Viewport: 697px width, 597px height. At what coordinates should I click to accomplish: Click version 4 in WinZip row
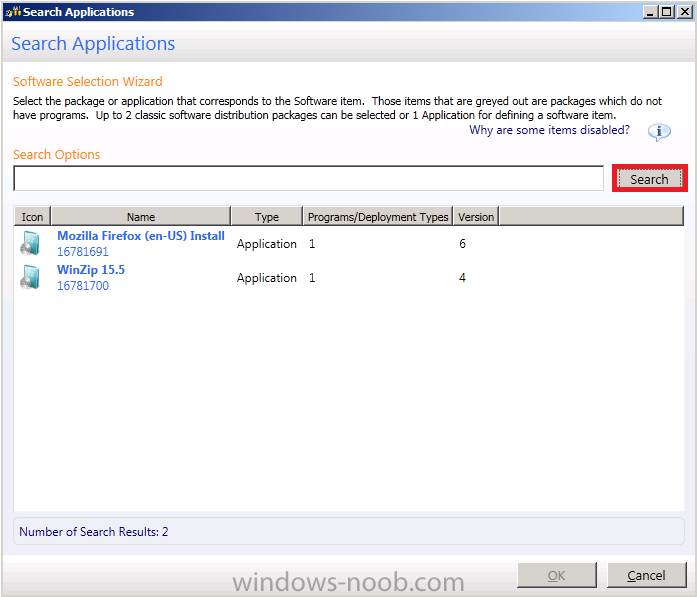[x=462, y=278]
